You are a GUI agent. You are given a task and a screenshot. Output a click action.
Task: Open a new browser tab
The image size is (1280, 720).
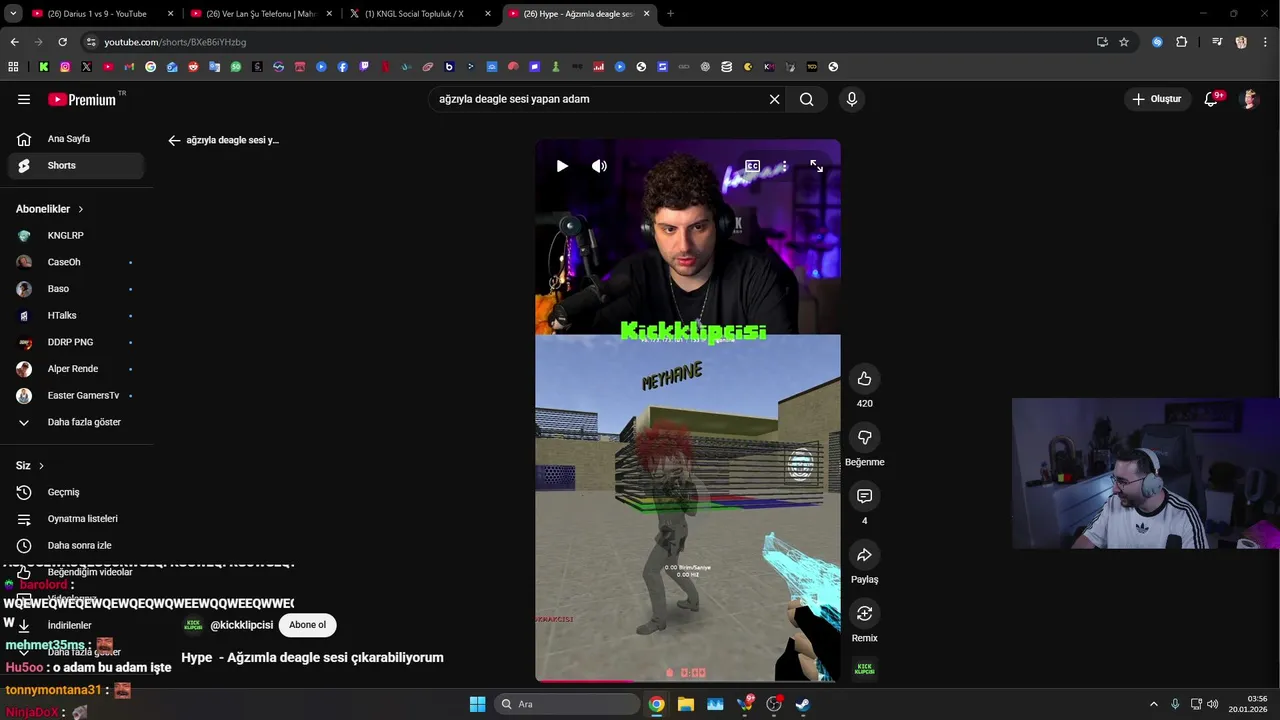pos(670,14)
